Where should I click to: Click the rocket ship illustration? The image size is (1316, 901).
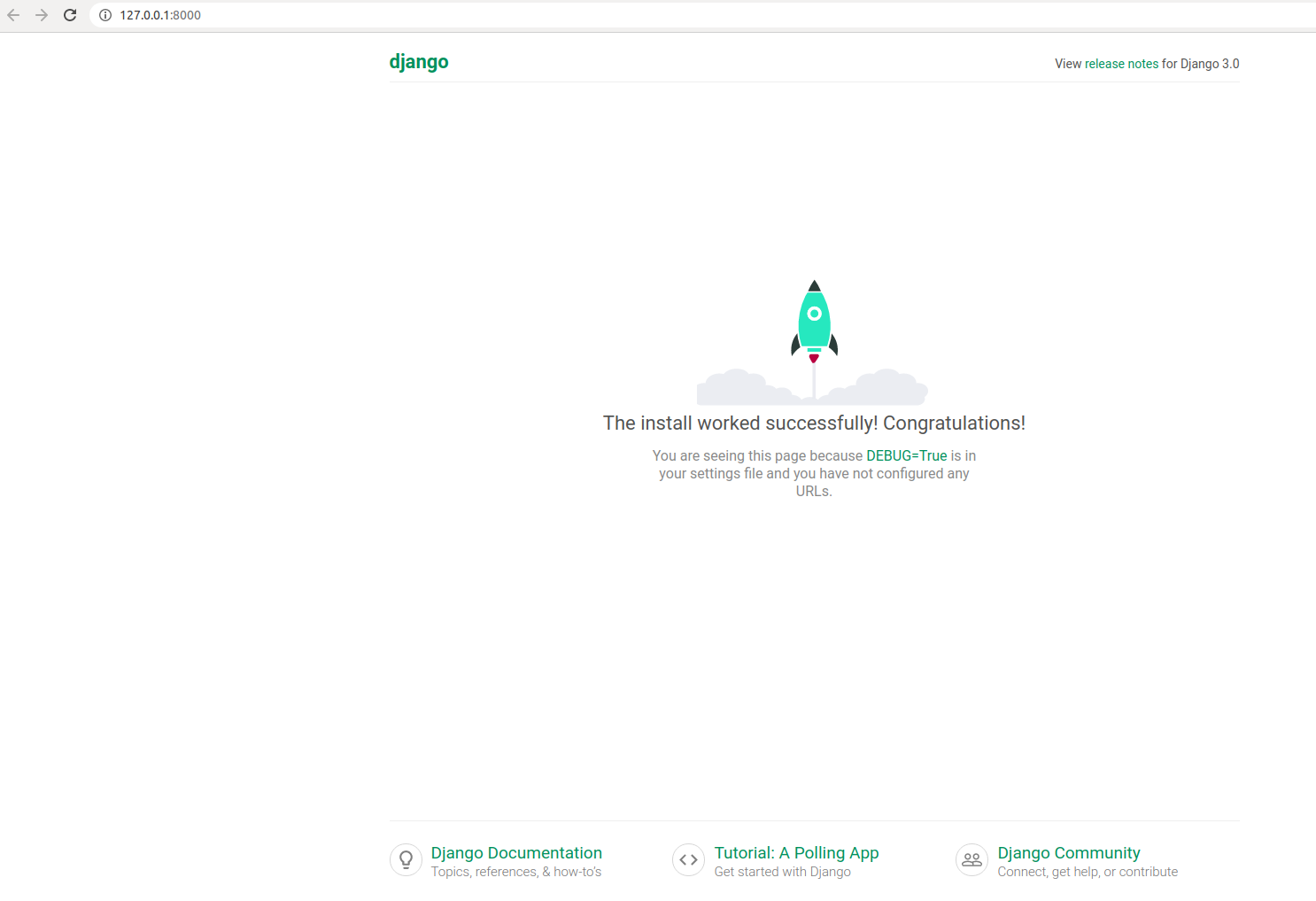pos(813,323)
